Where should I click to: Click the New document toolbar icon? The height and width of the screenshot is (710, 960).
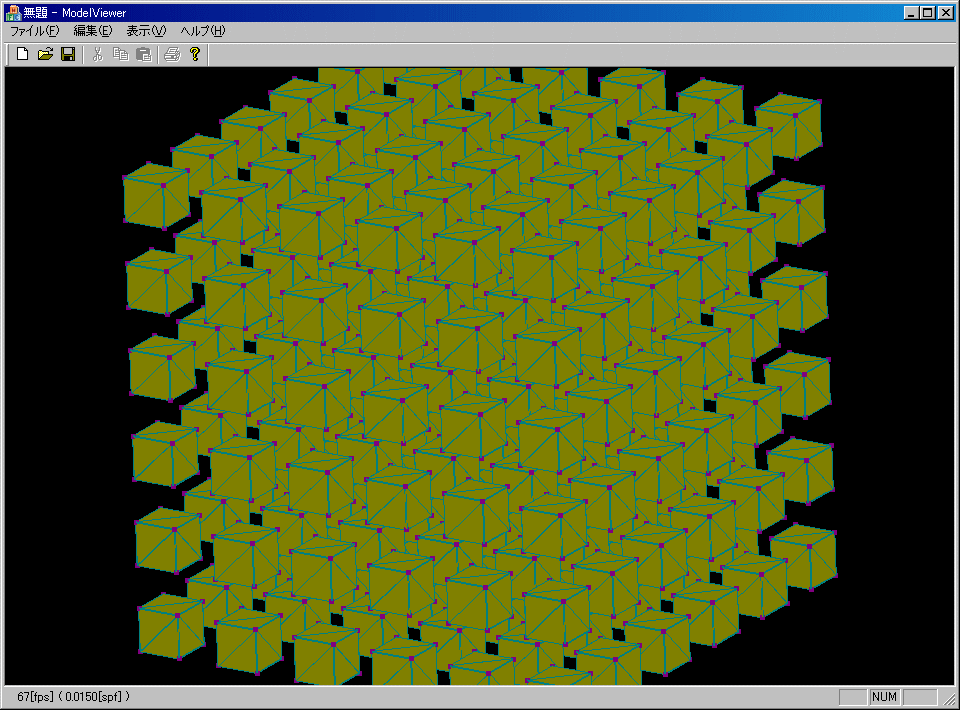point(22,54)
